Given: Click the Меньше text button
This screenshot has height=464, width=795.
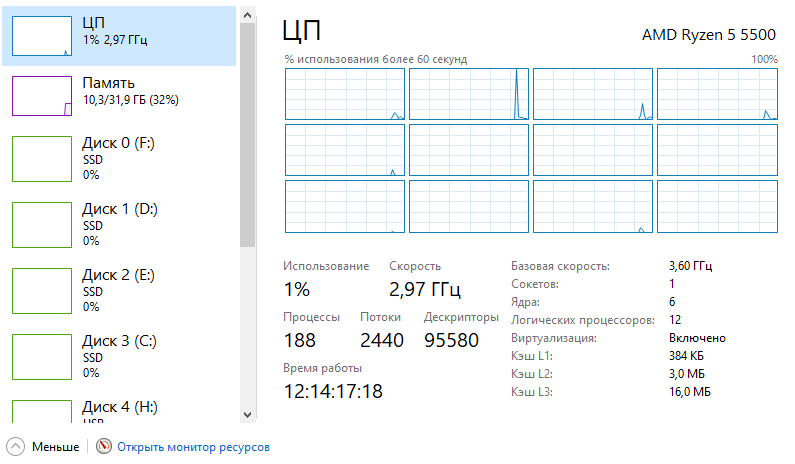Looking at the screenshot, I should tap(54, 447).
